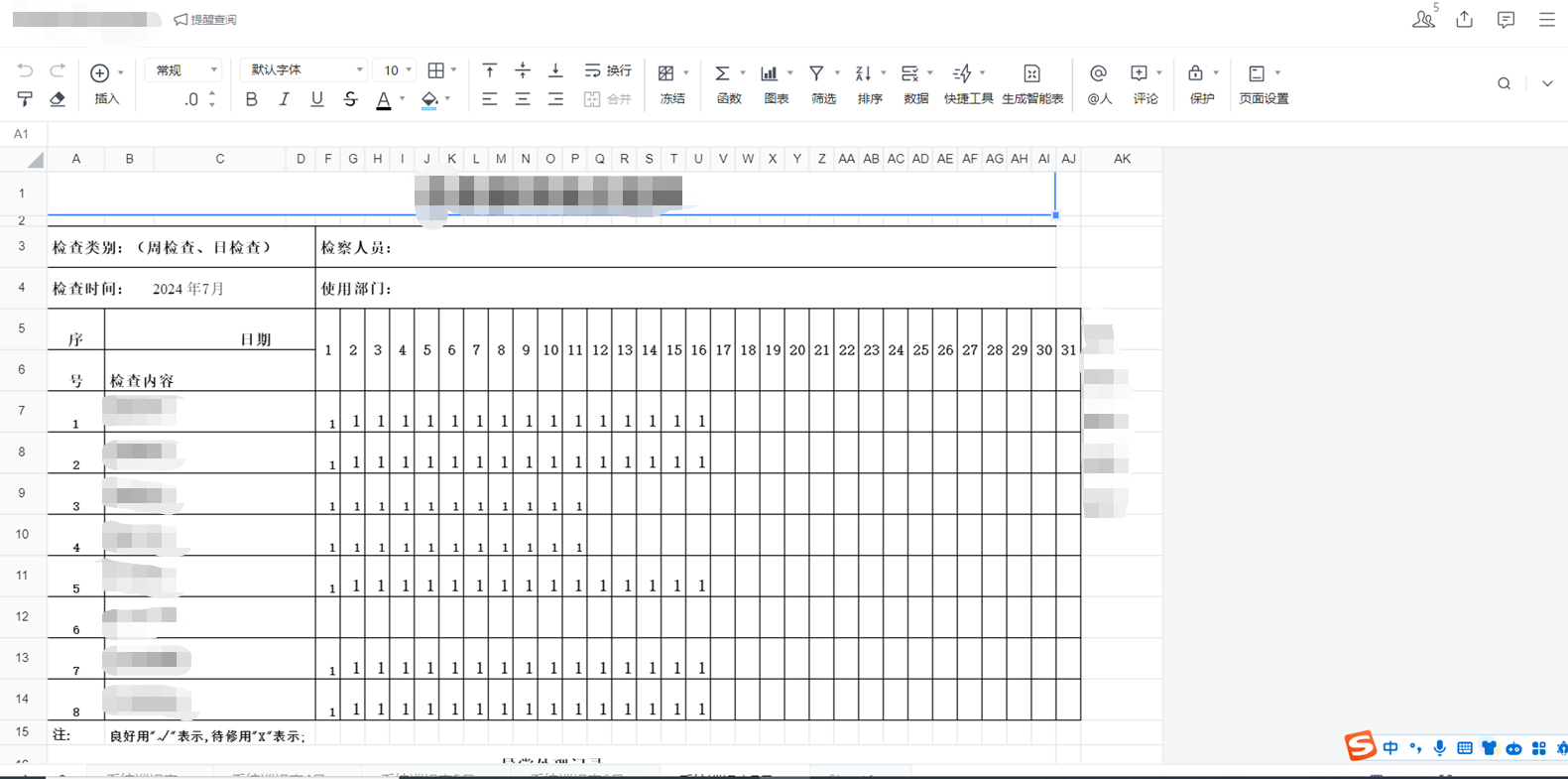
Task: Open the search magnifier
Action: [1504, 84]
